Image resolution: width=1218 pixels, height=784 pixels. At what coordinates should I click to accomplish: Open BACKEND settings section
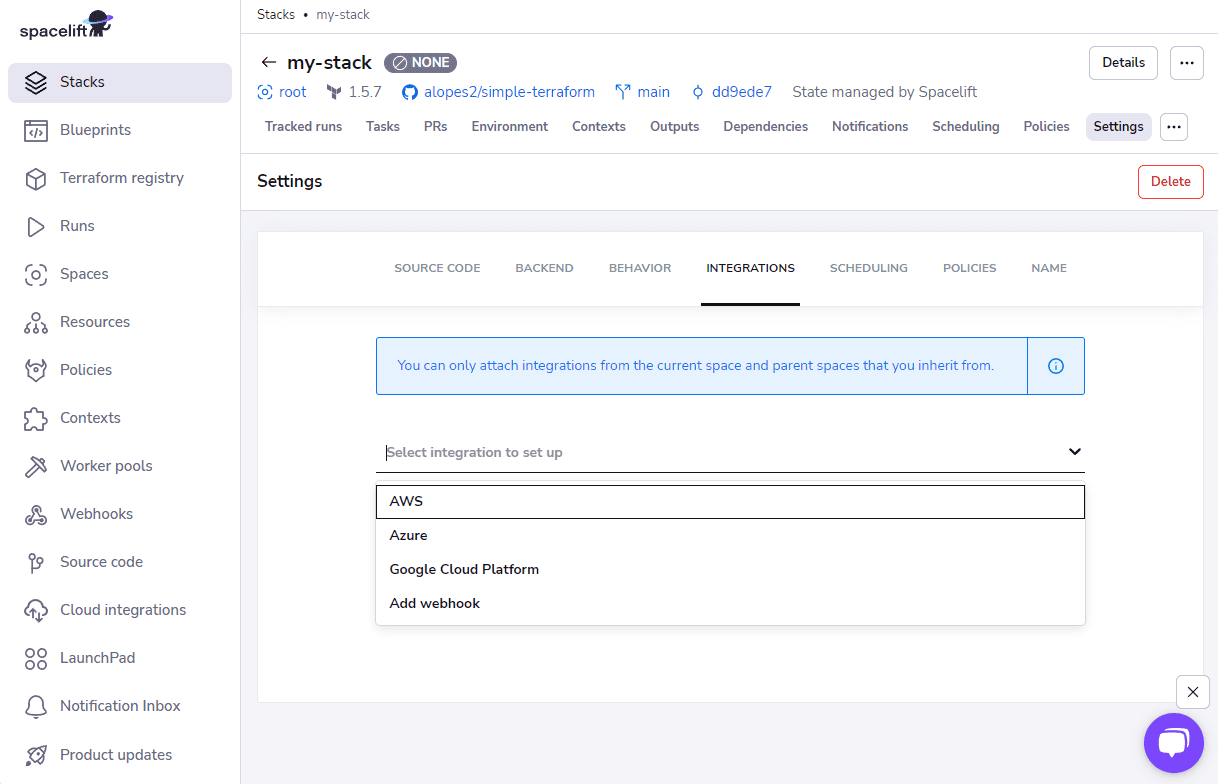coord(544,268)
